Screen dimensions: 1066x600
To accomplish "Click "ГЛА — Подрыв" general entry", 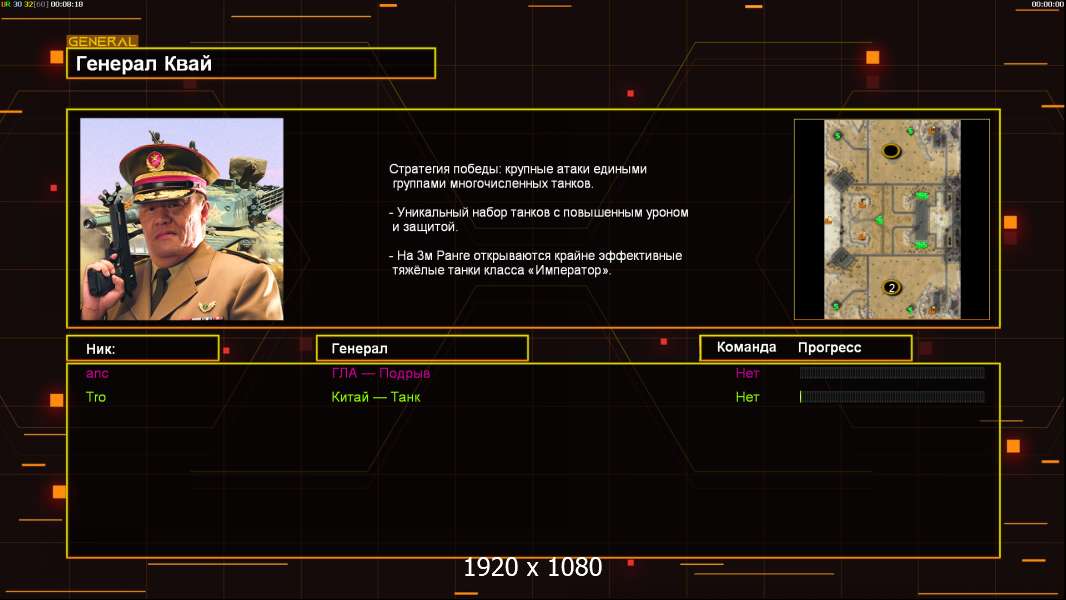I will (x=381, y=373).
